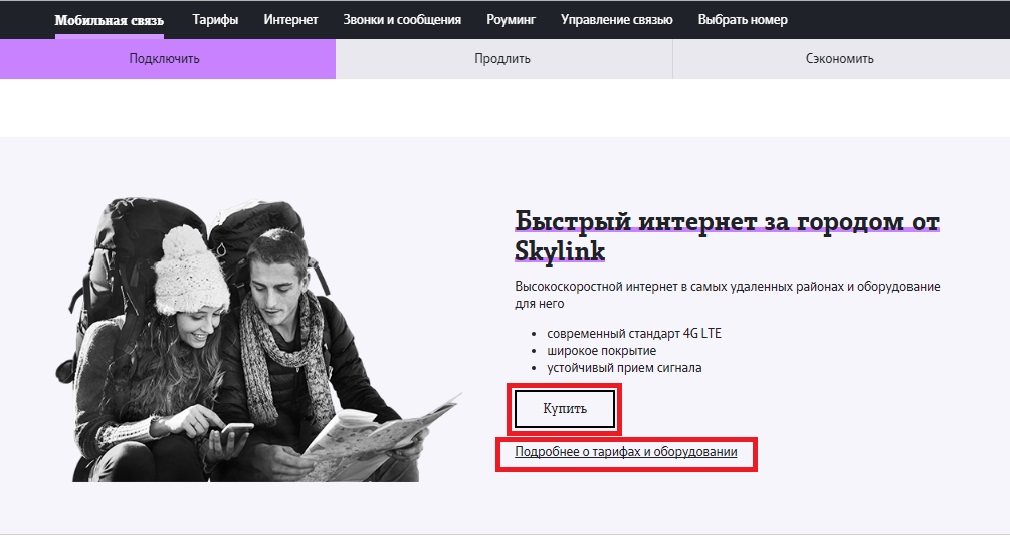Click the bullet устойчивый прием сигнала
Viewport: 1010px width, 536px height.
coord(624,368)
